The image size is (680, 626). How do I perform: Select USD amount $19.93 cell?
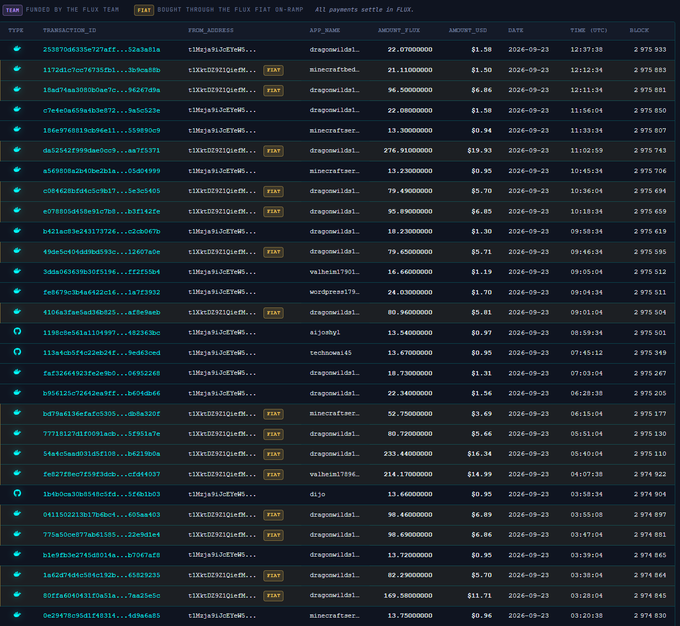coord(479,151)
